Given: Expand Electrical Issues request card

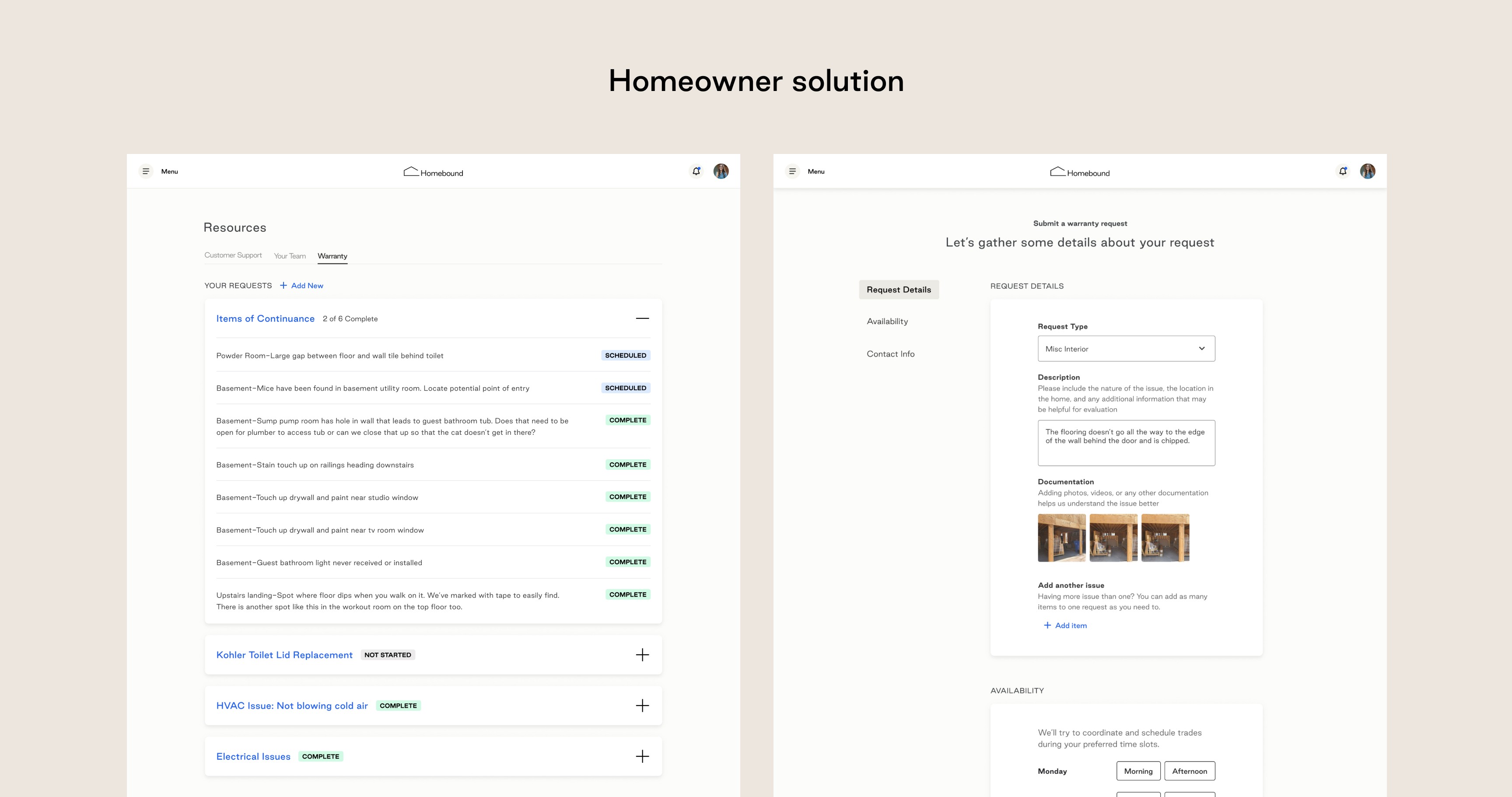Looking at the screenshot, I should click(x=642, y=756).
